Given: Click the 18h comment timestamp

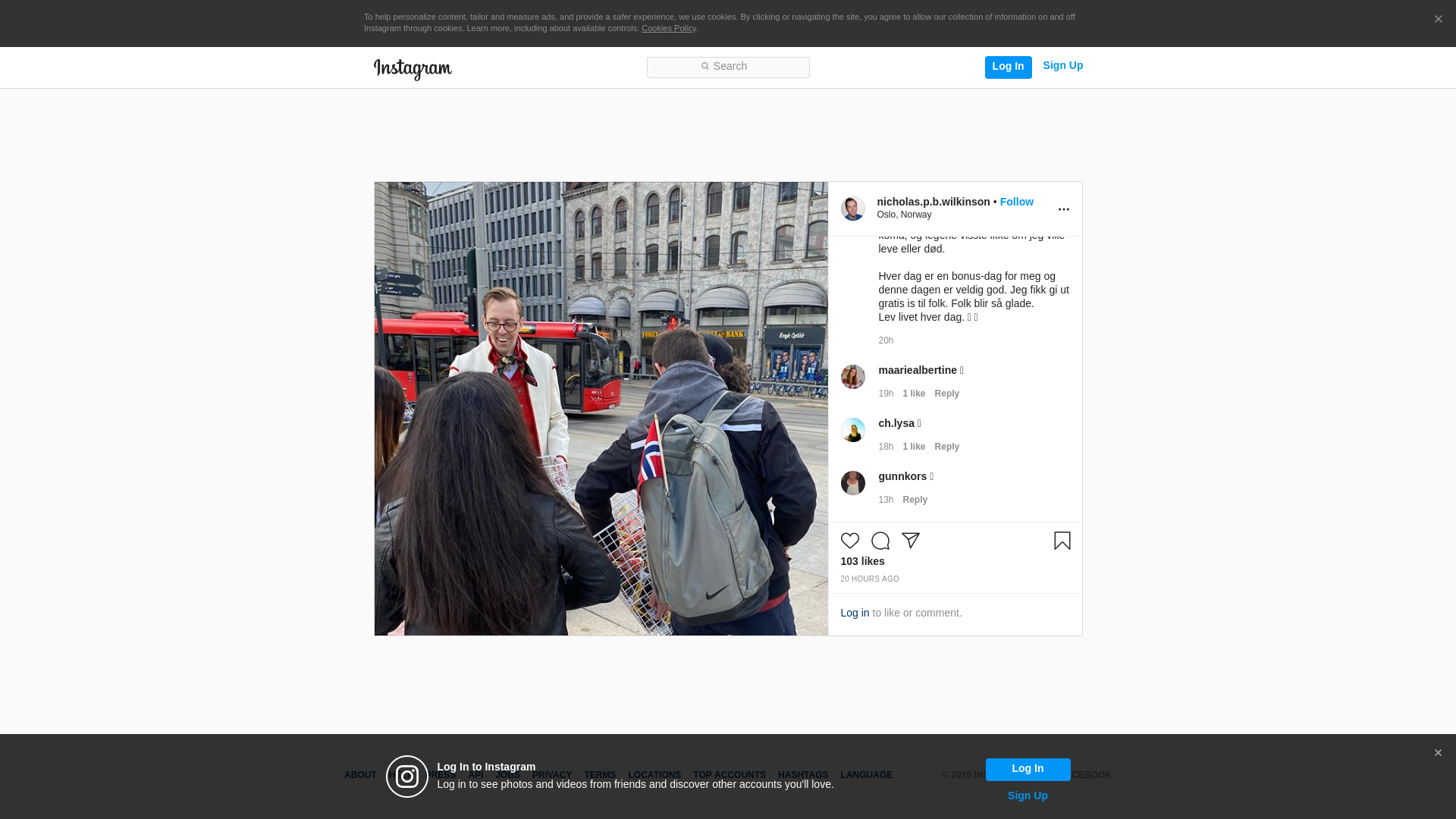Looking at the screenshot, I should 886,447.
